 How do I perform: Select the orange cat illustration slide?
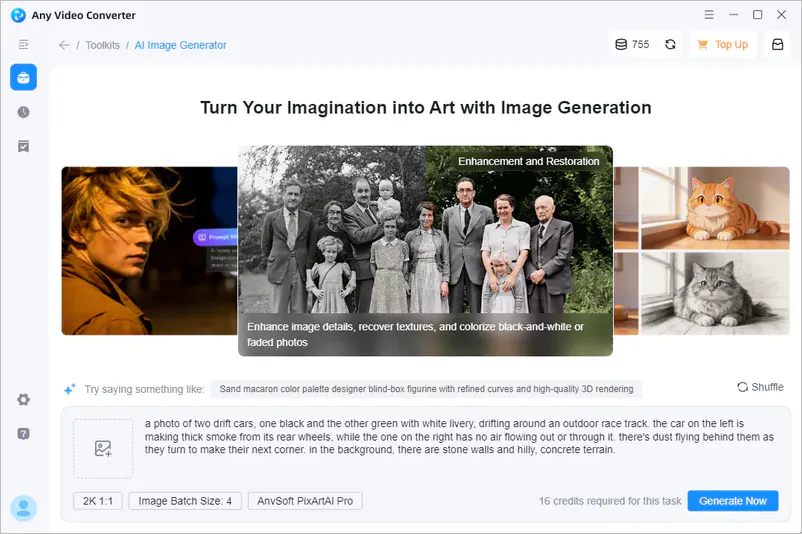[x=715, y=208]
